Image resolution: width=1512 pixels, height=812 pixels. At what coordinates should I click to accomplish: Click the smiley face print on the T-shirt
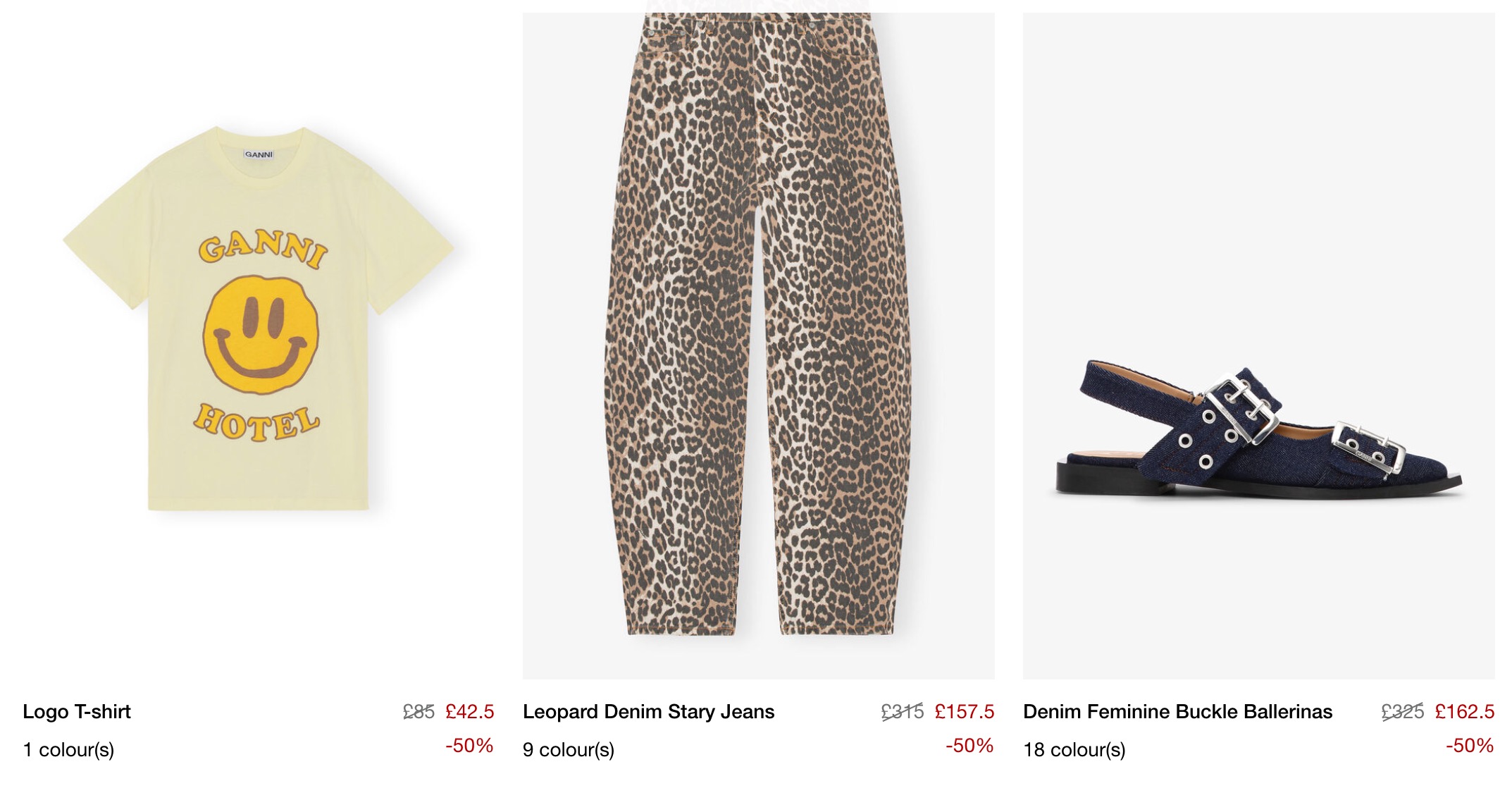[261, 335]
